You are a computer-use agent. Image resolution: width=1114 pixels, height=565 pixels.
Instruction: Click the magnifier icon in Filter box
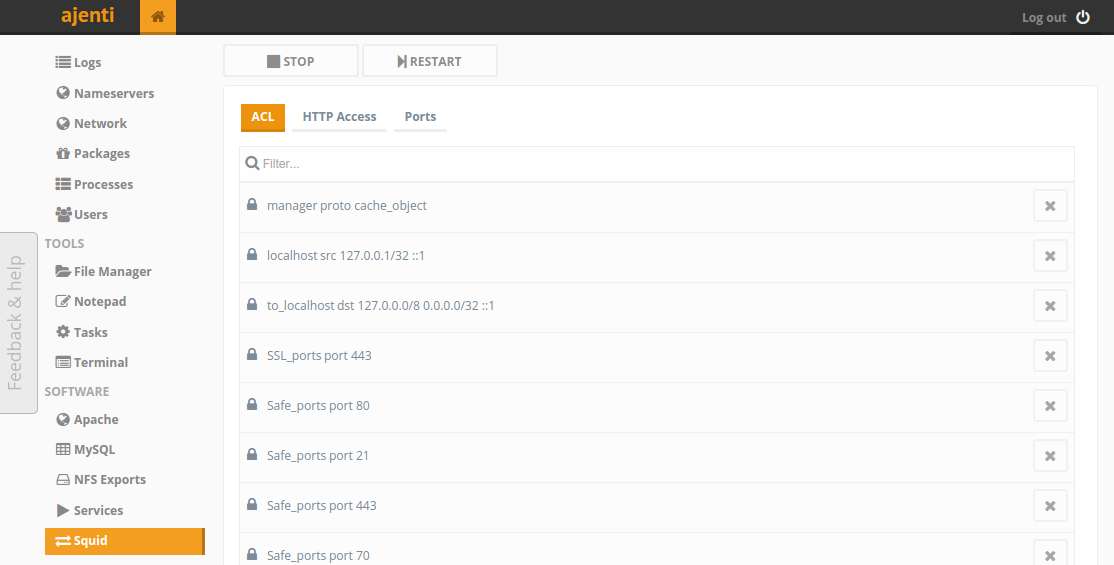pyautogui.click(x=252, y=163)
